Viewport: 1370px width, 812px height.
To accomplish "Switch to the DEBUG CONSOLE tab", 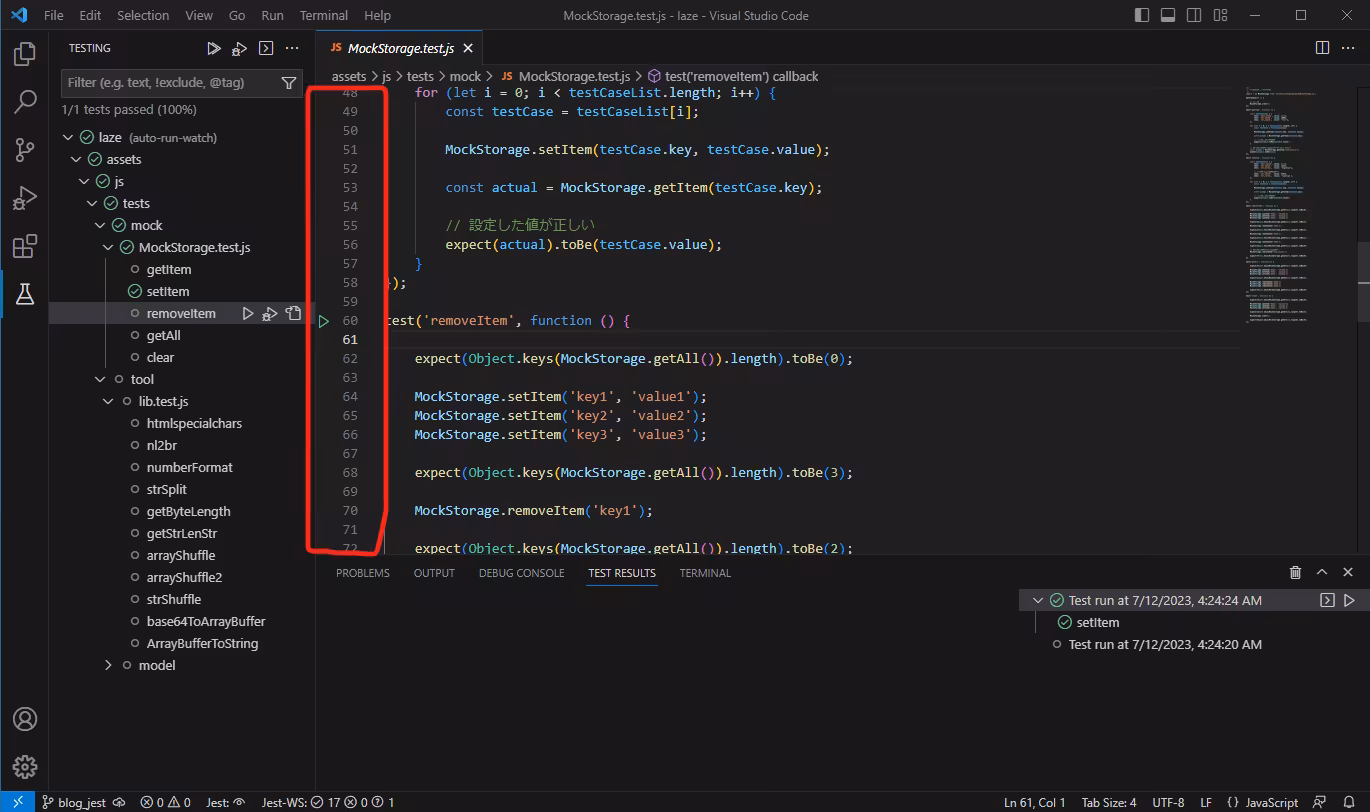I will (x=521, y=573).
